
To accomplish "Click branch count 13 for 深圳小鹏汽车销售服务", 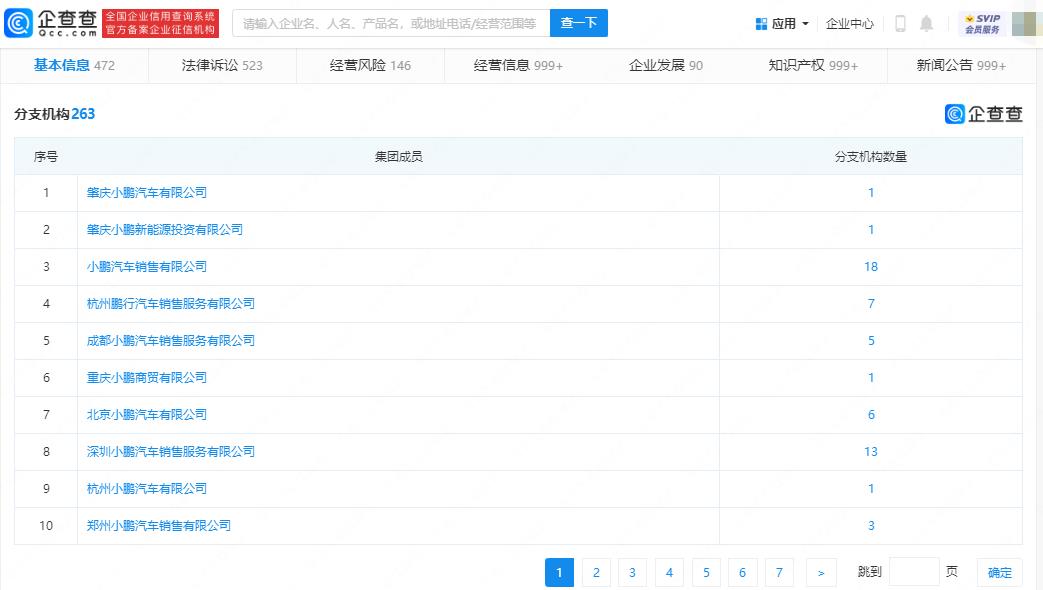I will point(871,452).
